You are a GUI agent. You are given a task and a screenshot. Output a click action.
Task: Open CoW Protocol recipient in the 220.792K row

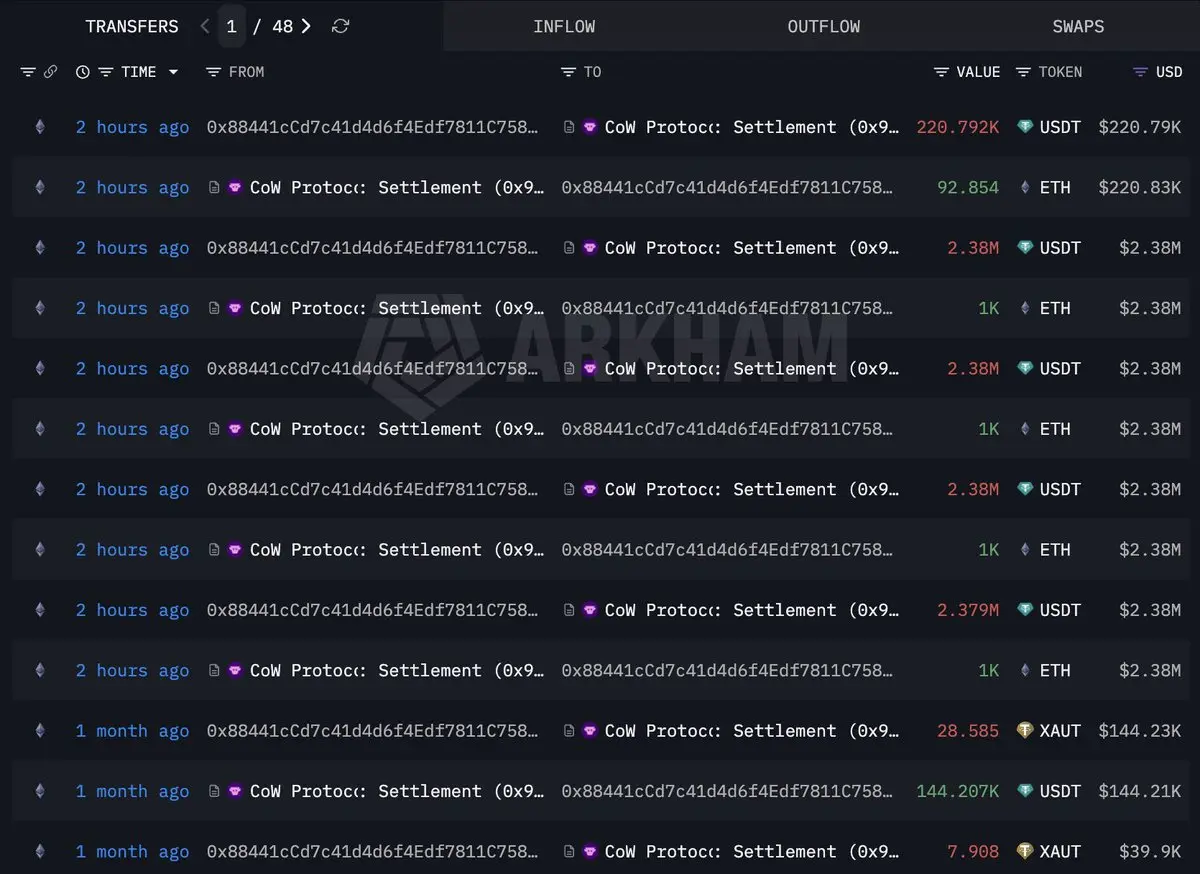tap(752, 127)
